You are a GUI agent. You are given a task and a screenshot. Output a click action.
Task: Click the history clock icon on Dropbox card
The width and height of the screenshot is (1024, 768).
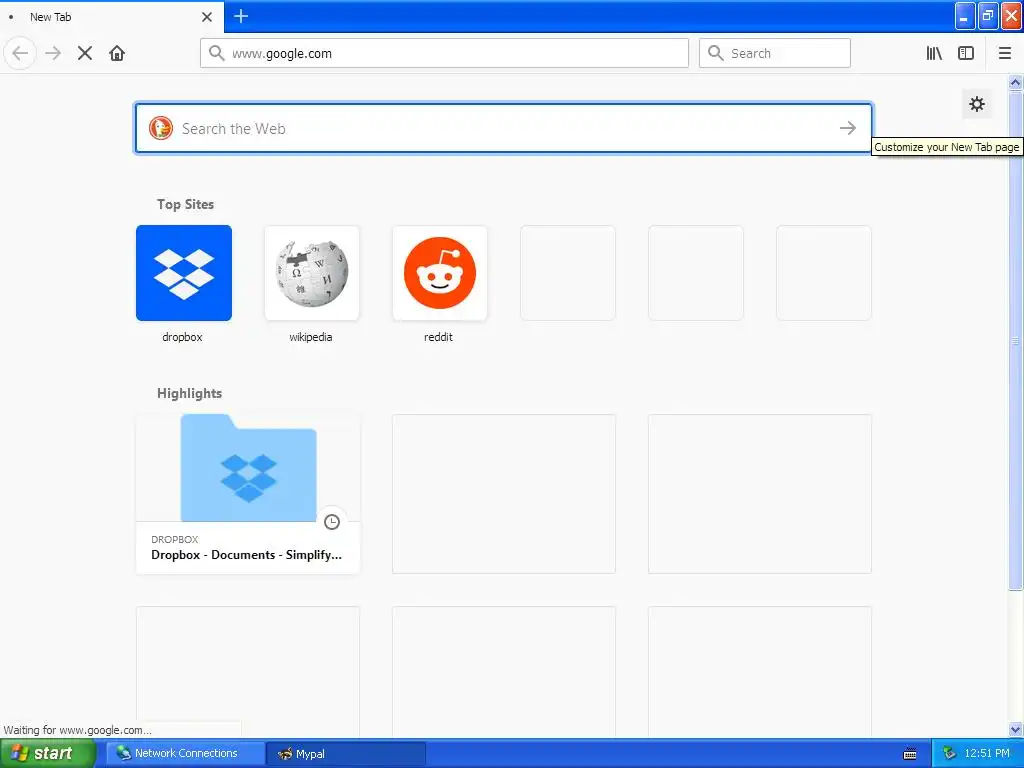pos(332,522)
